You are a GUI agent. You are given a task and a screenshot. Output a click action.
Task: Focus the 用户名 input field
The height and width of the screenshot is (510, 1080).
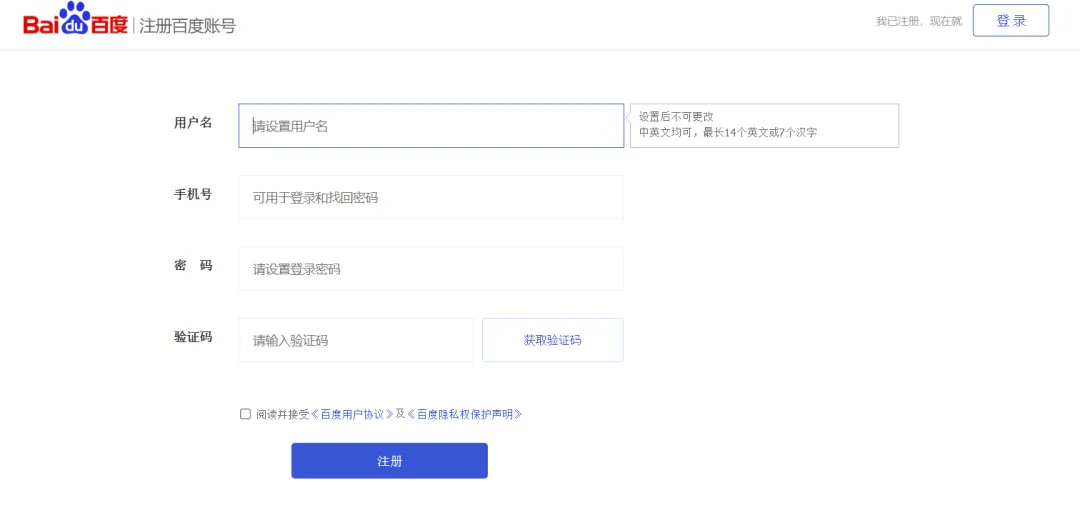click(430, 126)
